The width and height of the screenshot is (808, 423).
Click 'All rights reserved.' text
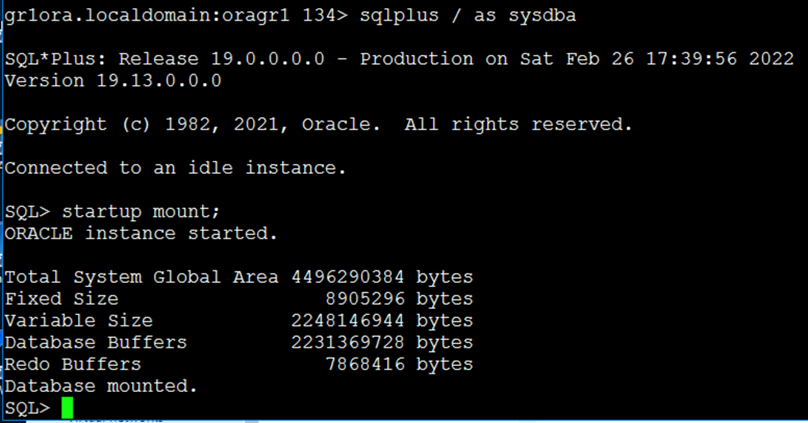pos(518,125)
